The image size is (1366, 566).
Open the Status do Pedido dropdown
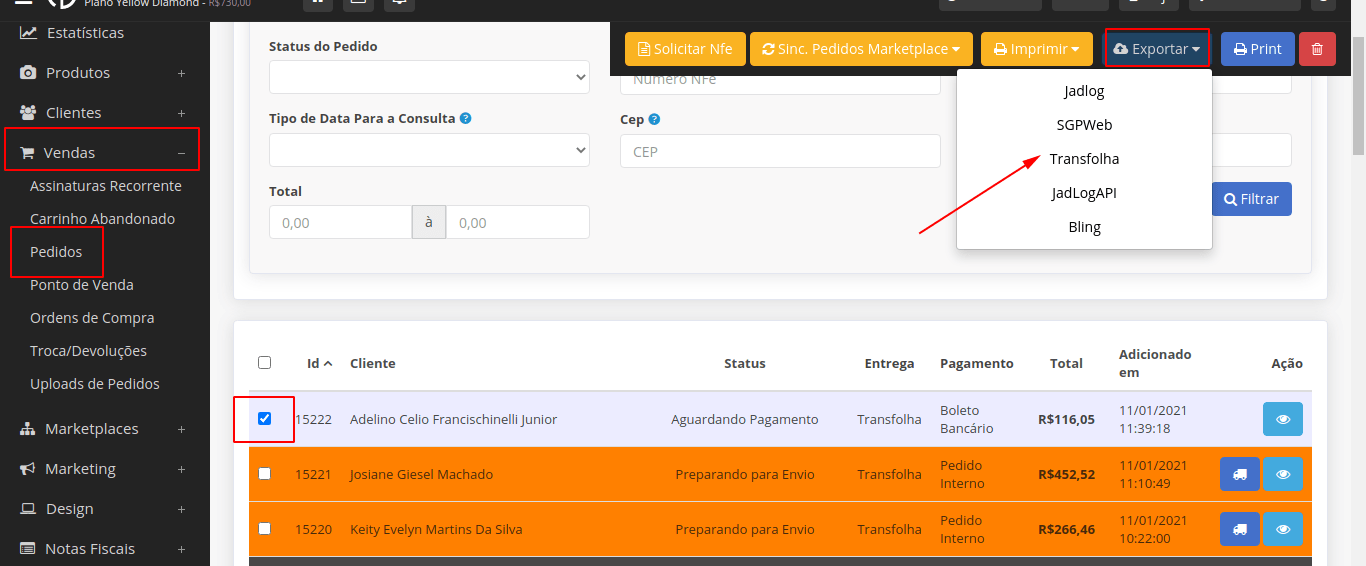tap(429, 77)
